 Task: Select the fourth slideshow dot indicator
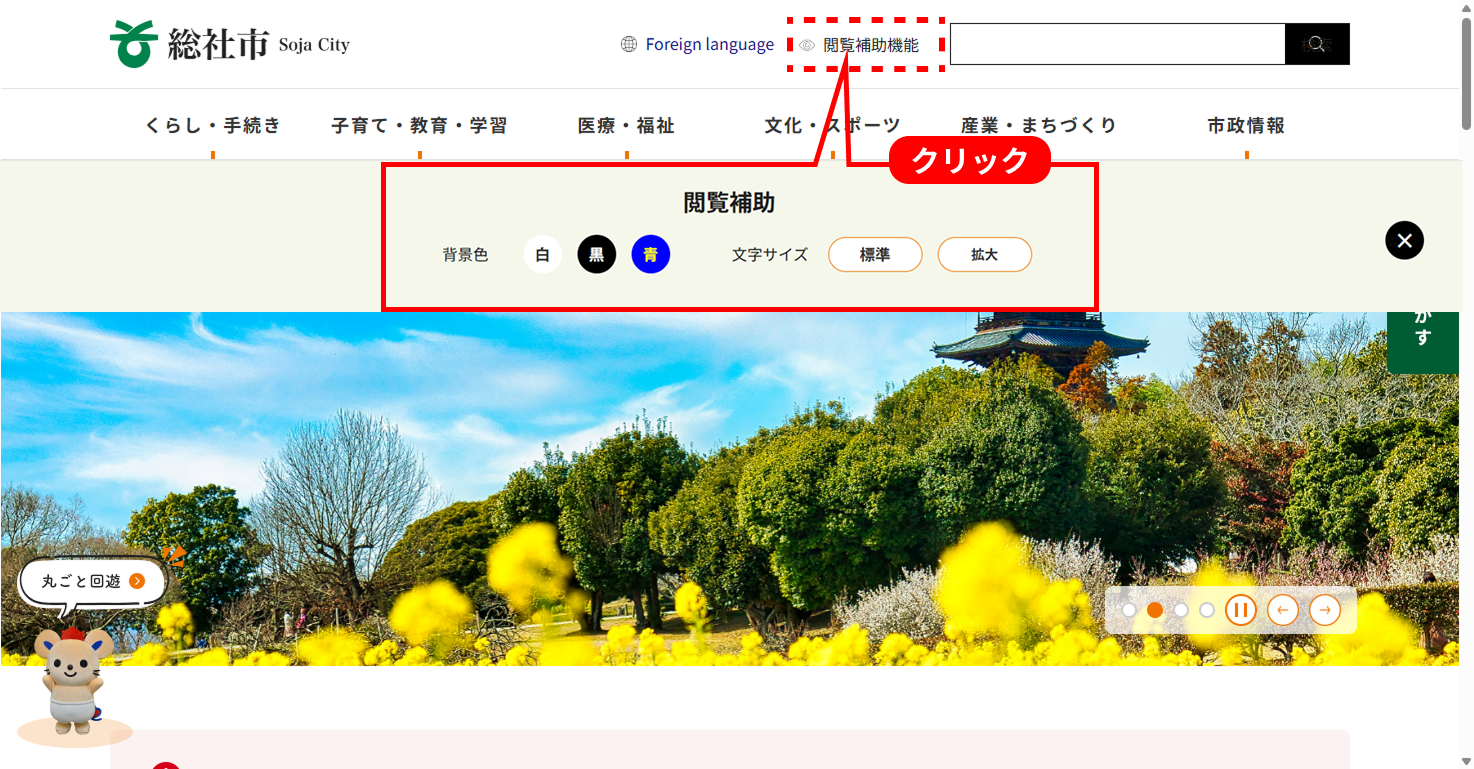pos(1207,610)
